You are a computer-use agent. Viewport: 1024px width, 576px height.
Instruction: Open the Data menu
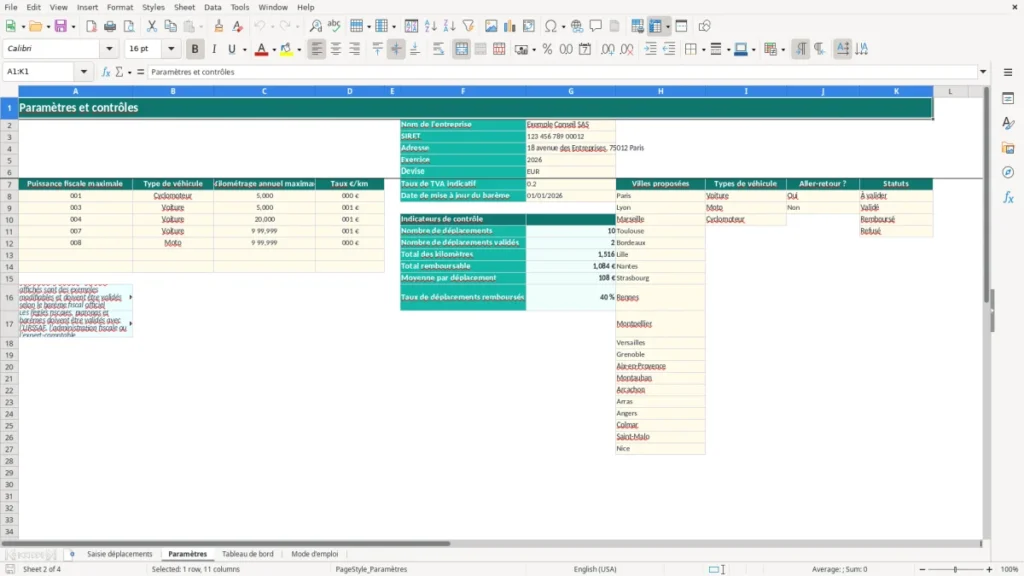pyautogui.click(x=212, y=7)
